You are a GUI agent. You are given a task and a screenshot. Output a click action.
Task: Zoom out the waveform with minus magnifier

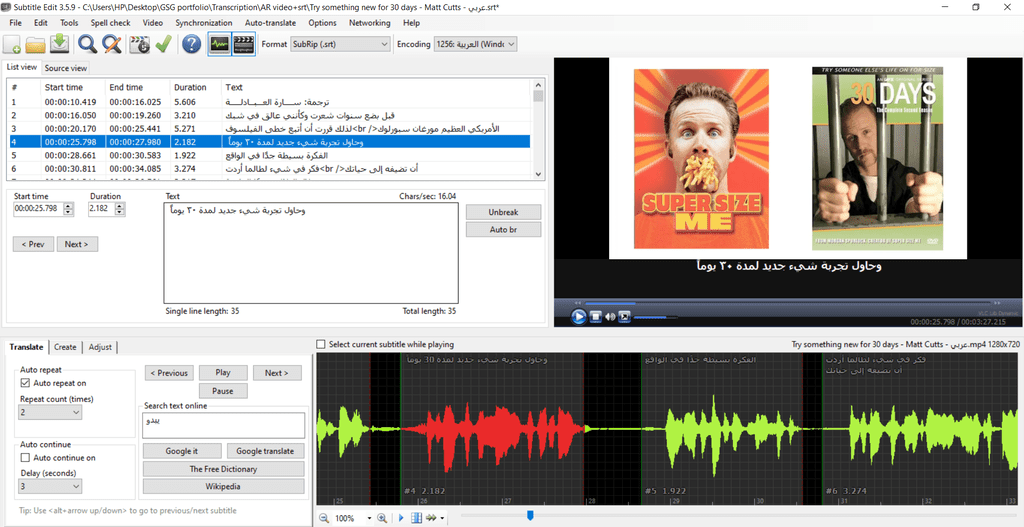(x=324, y=519)
